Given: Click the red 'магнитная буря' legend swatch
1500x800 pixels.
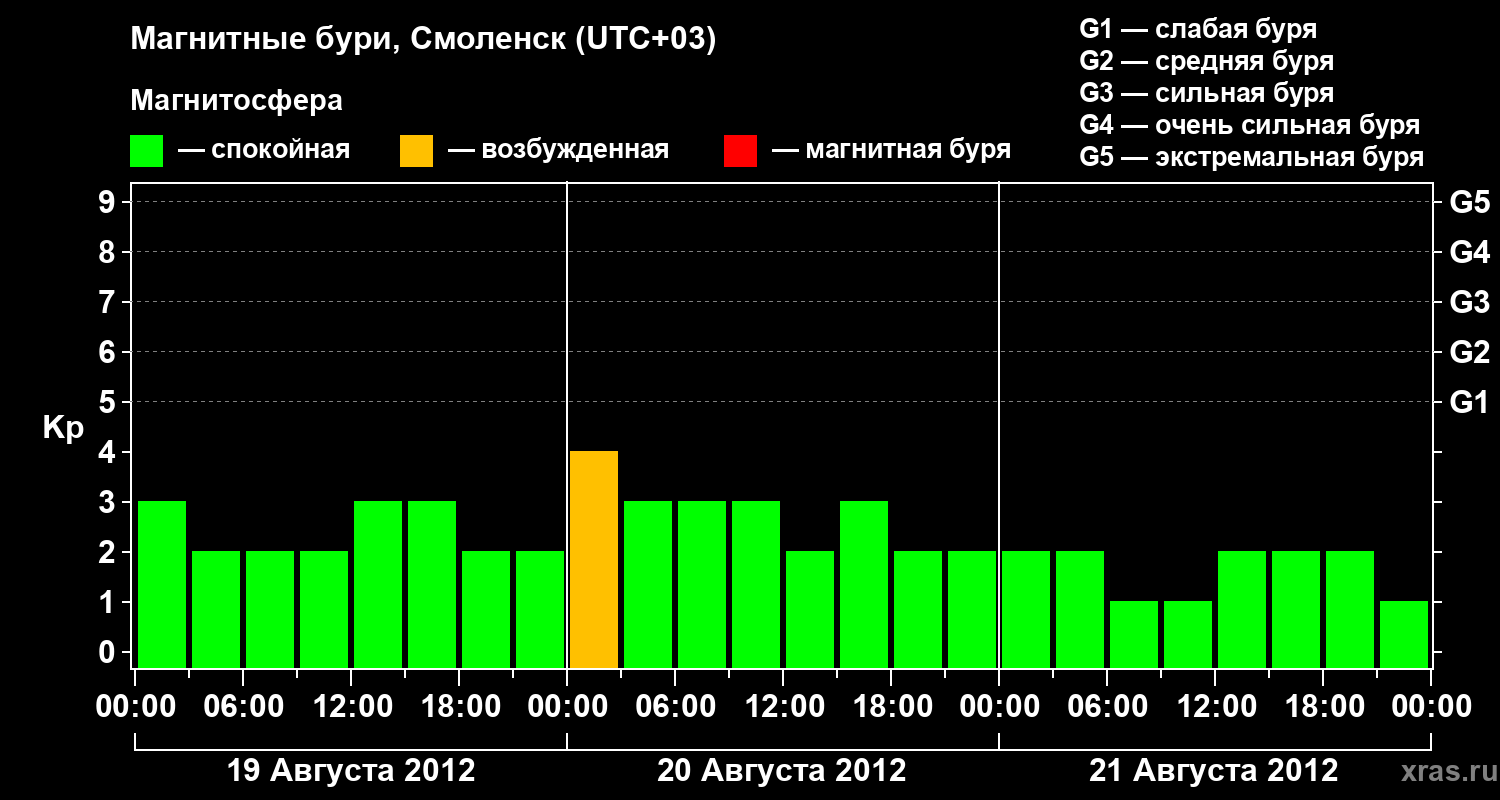Looking at the screenshot, I should (740, 151).
